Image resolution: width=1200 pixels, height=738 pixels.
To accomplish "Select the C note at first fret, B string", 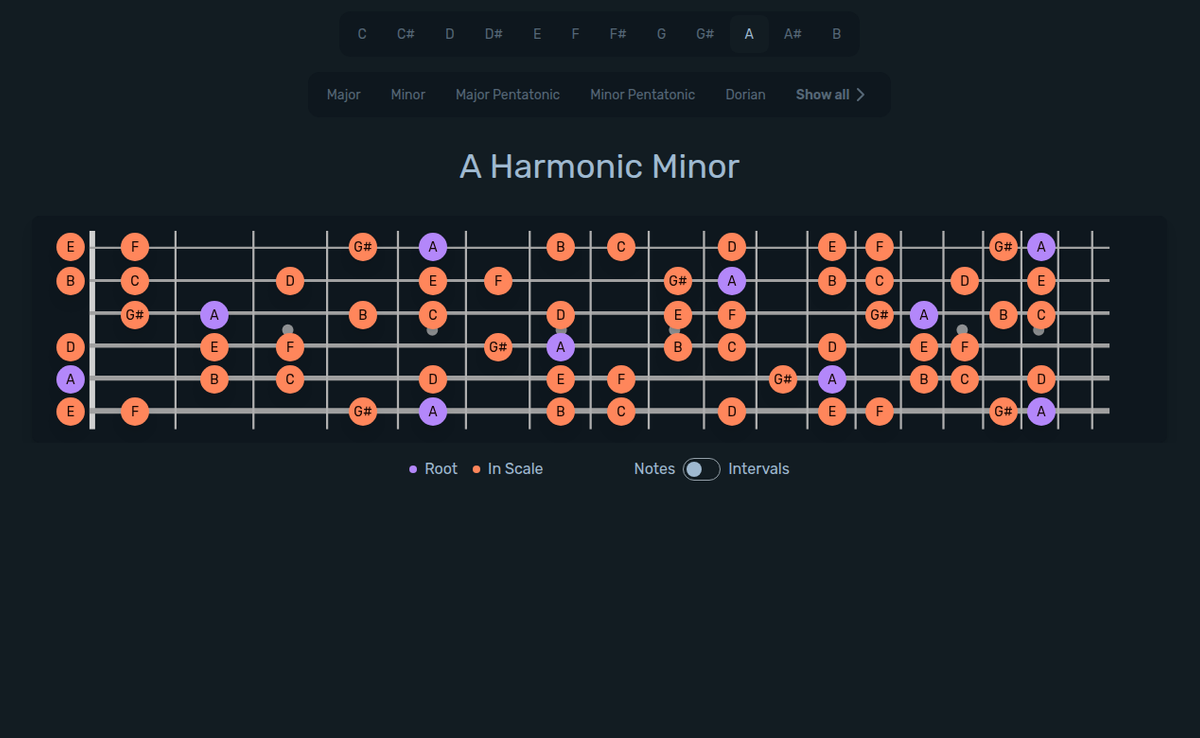I will [135, 281].
